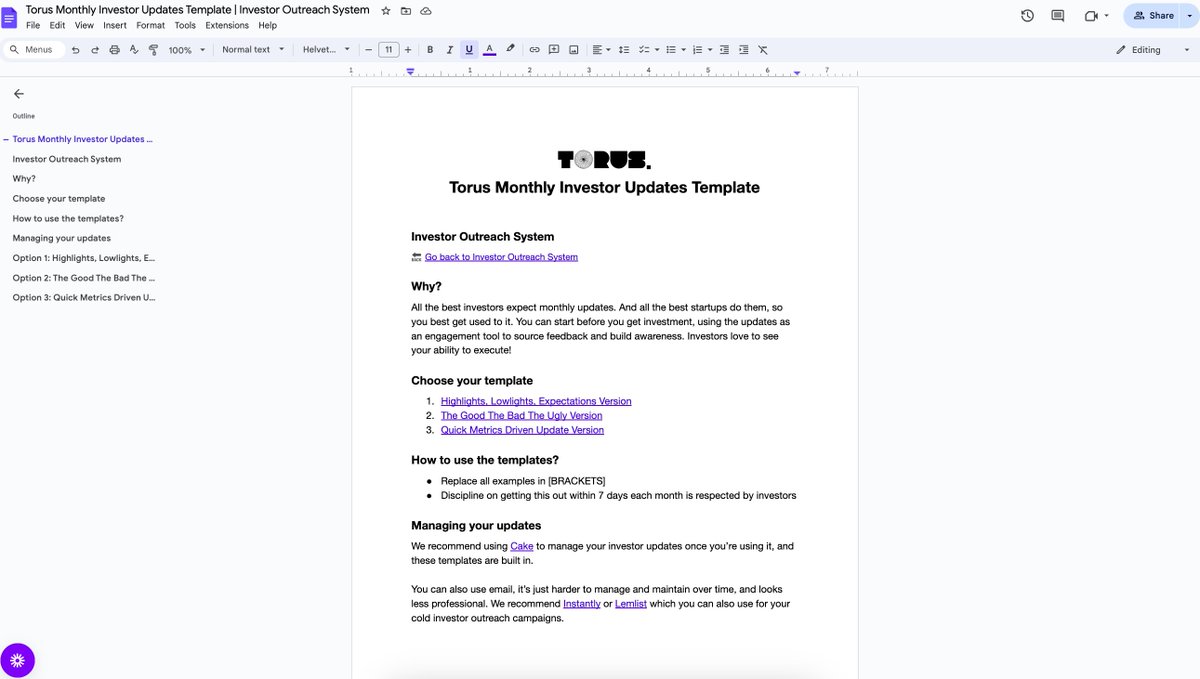Click the Move to folder icon
The height and width of the screenshot is (679, 1200).
[406, 10]
